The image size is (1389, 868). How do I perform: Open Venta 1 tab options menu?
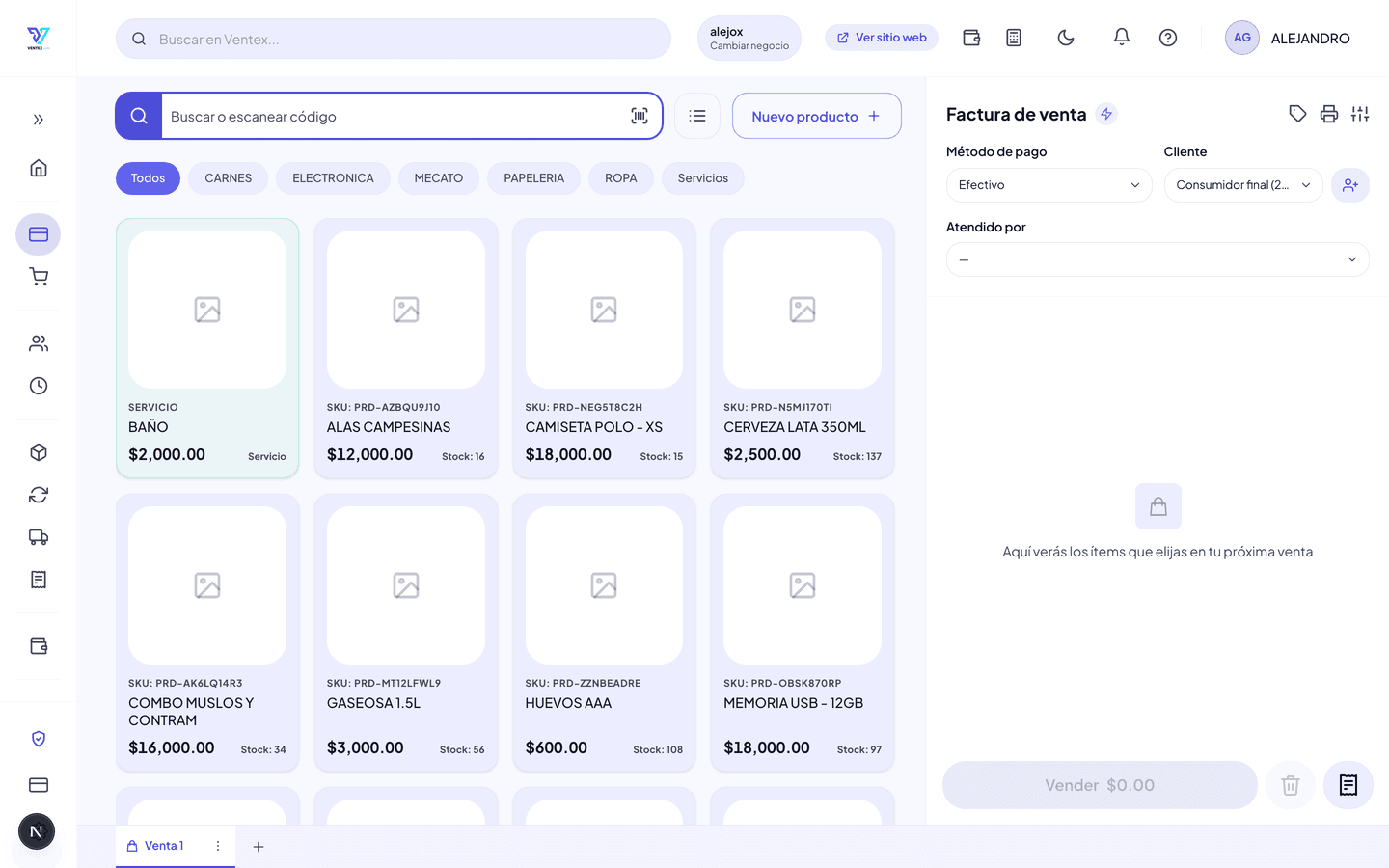click(218, 846)
